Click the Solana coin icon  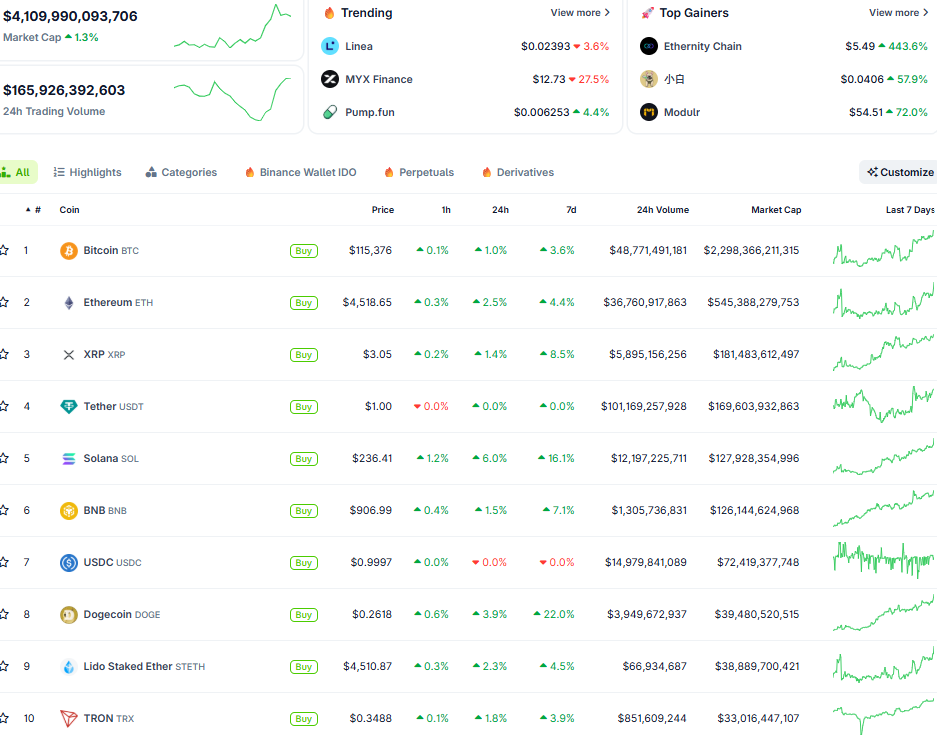[x=68, y=458]
